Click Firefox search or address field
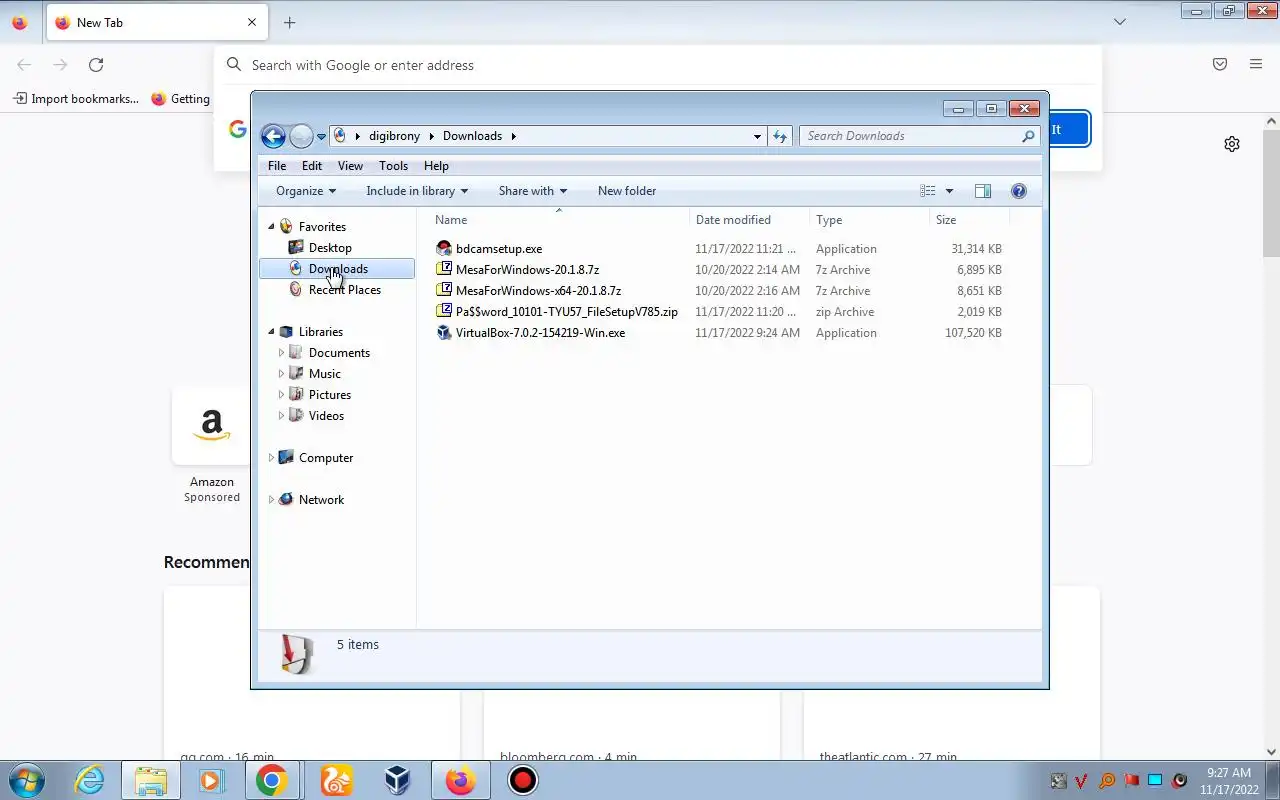Image resolution: width=1280 pixels, height=800 pixels. coord(658,65)
